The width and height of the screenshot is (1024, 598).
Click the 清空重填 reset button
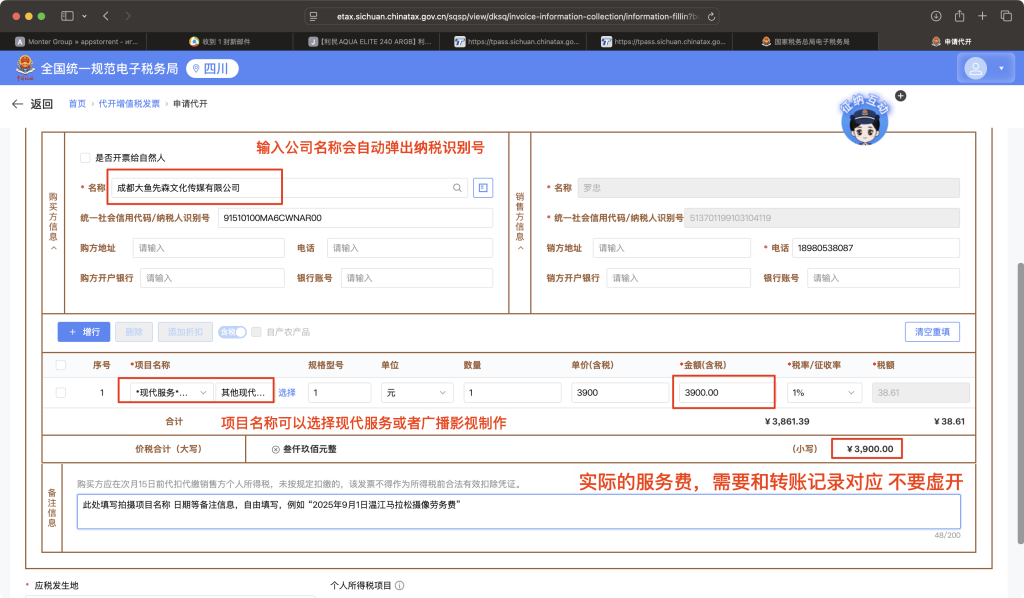pyautogui.click(x=932, y=331)
